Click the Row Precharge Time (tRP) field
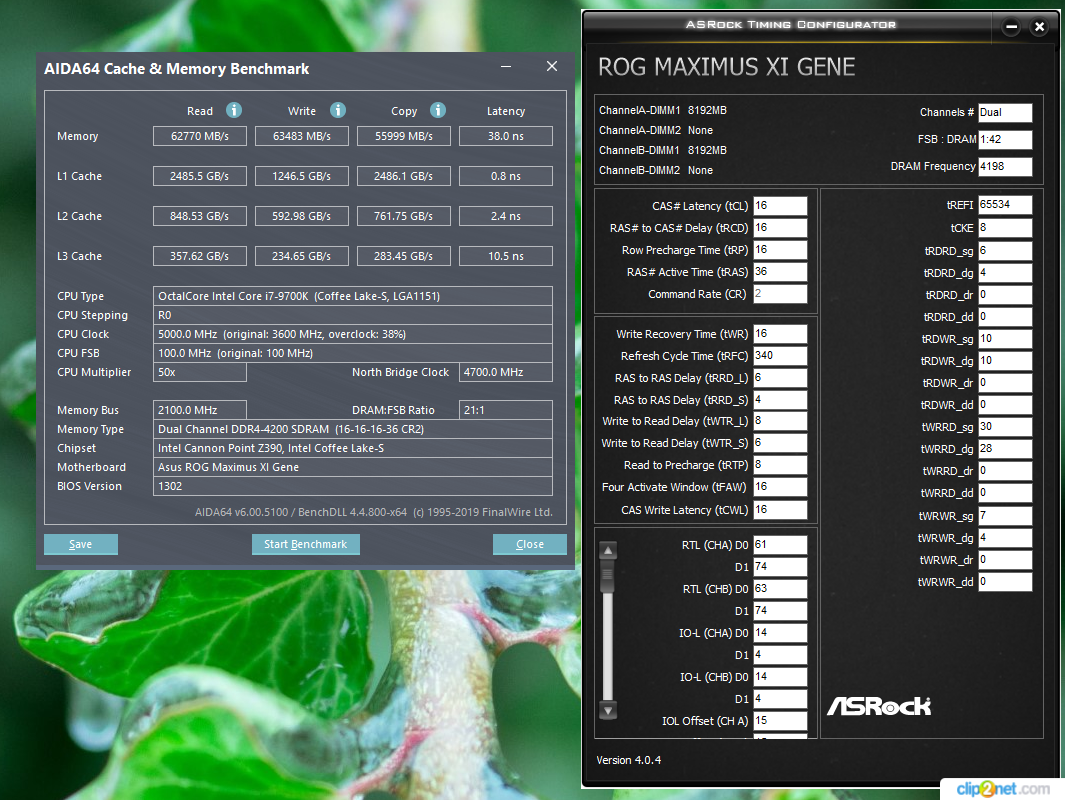 coord(780,250)
